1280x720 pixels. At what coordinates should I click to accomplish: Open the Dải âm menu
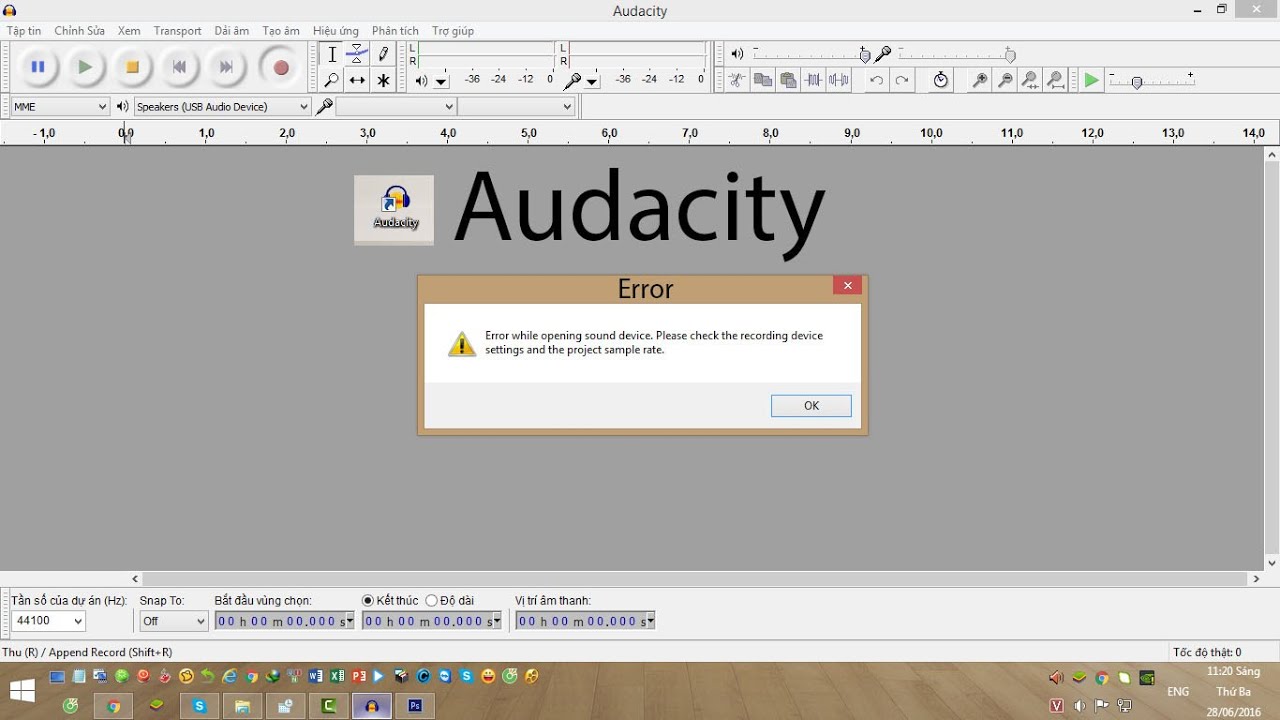point(232,31)
